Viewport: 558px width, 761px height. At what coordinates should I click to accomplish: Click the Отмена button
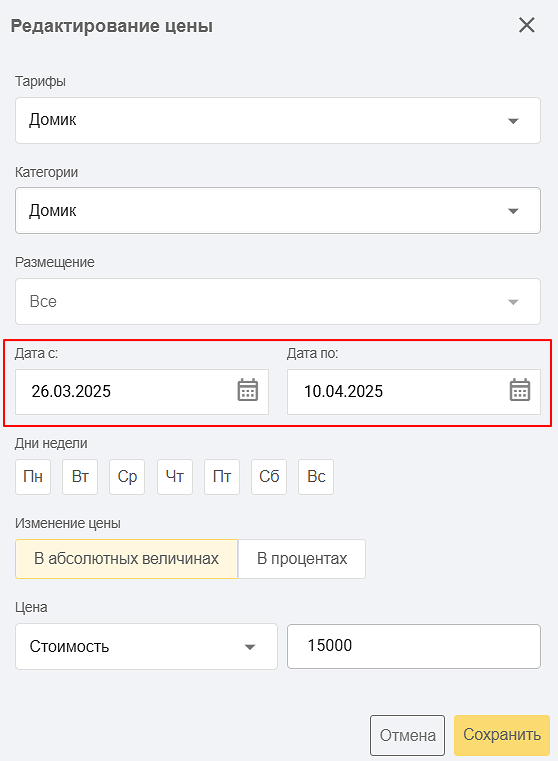click(x=407, y=735)
